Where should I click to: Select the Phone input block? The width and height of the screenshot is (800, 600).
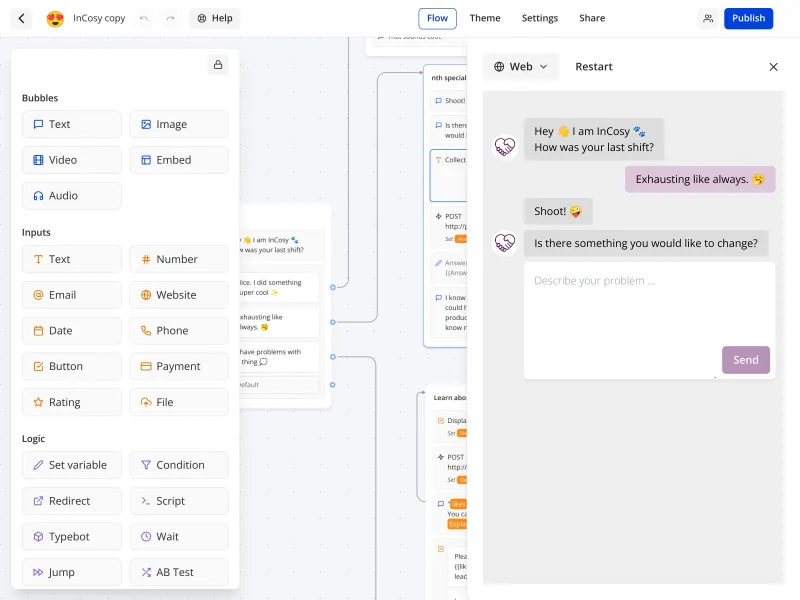(179, 331)
